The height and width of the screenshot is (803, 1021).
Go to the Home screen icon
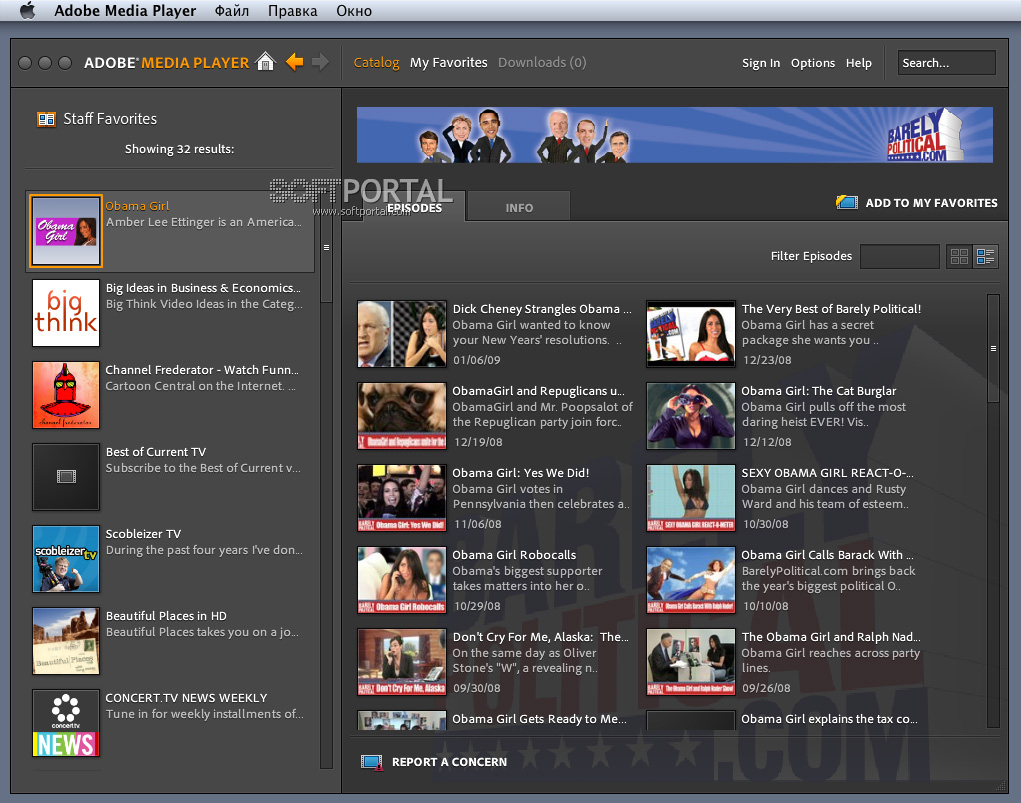[266, 62]
